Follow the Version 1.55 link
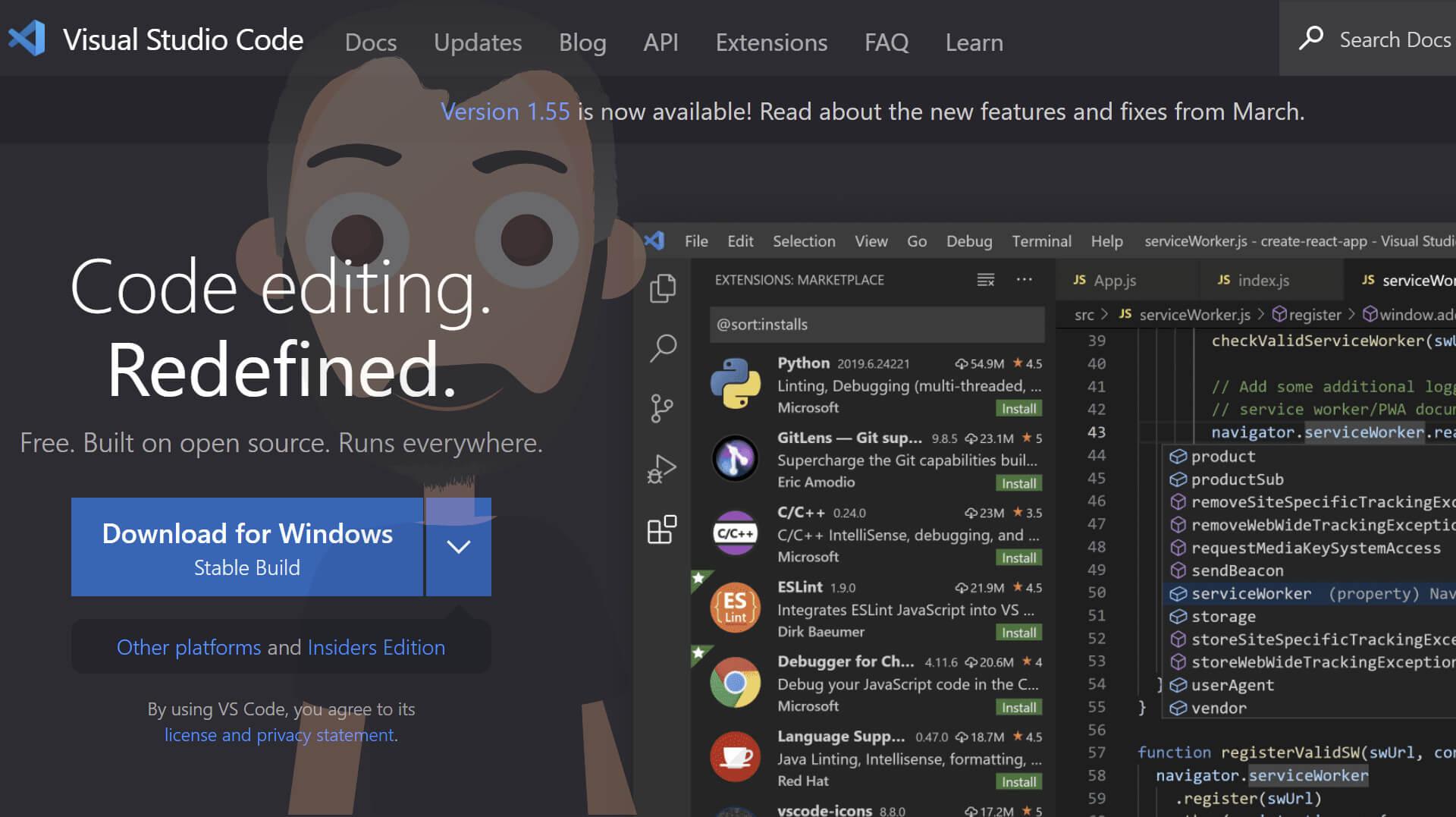This screenshot has height=817, width=1456. click(x=505, y=112)
